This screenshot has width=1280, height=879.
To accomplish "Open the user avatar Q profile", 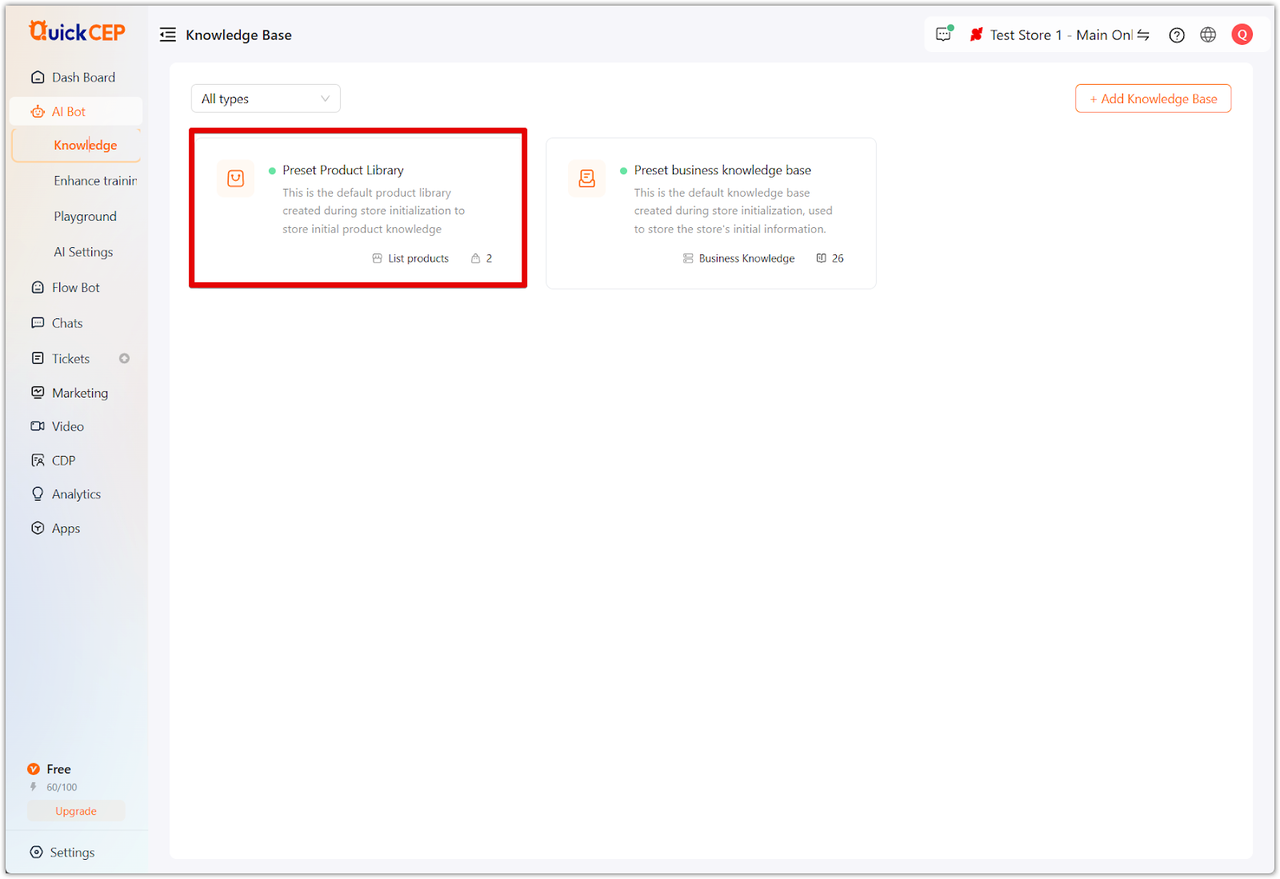I will coord(1242,35).
